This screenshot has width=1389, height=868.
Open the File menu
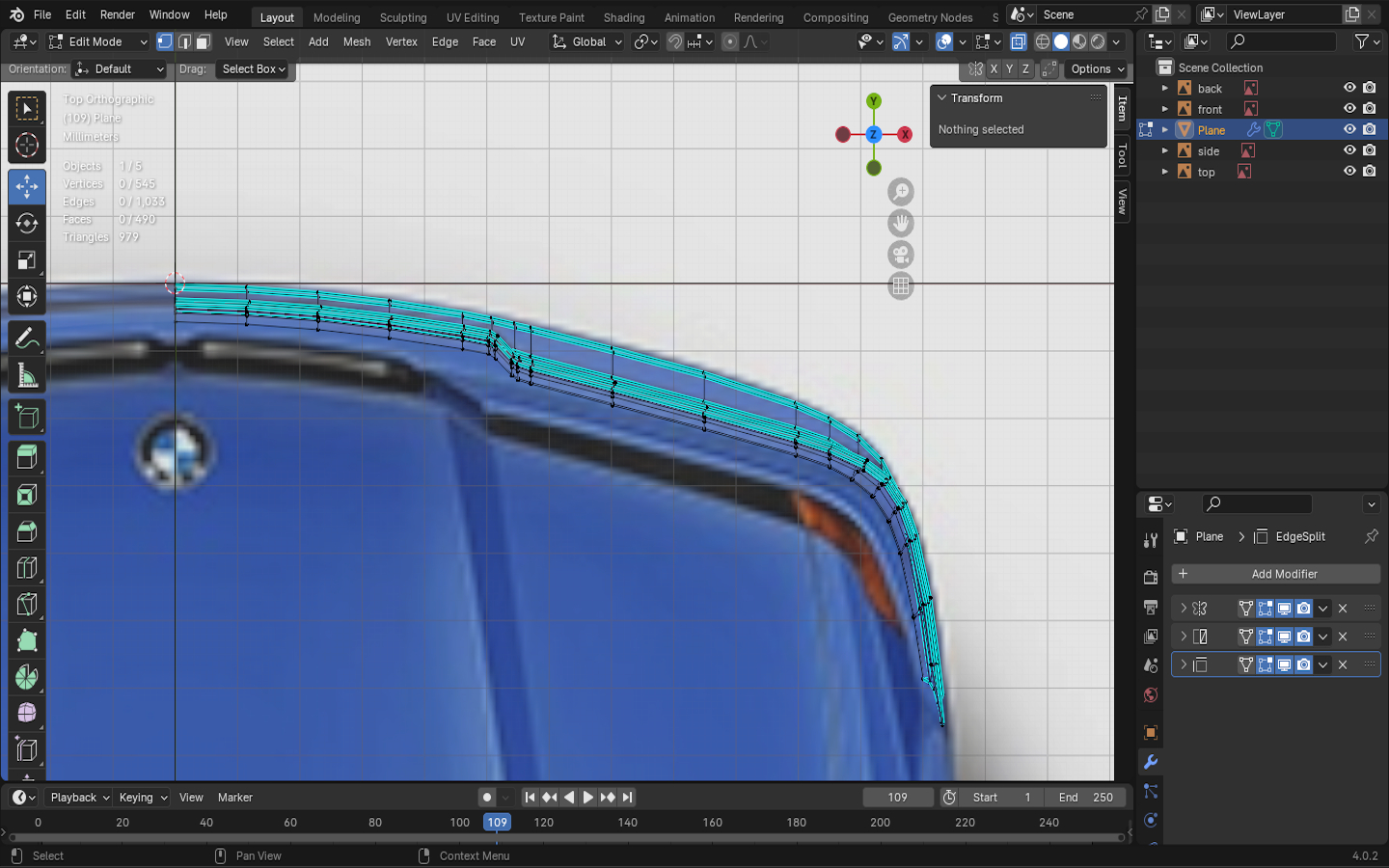click(x=42, y=14)
